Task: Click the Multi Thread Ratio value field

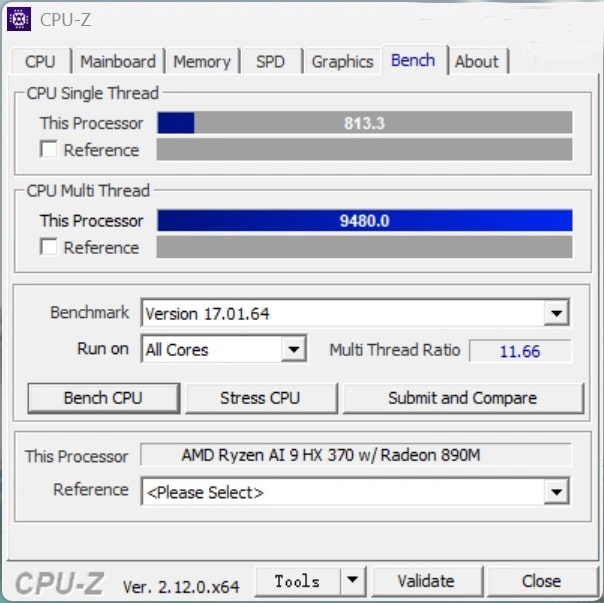Action: pos(520,351)
